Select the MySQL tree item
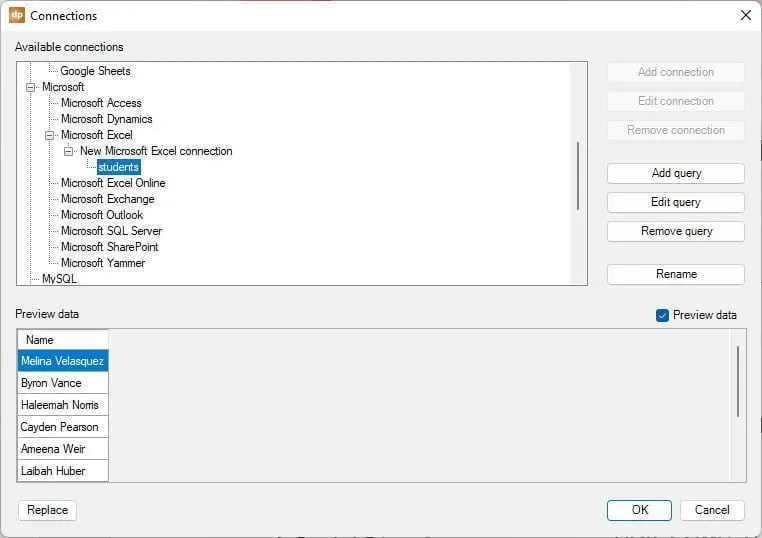The width and height of the screenshot is (762, 538). coord(59,279)
